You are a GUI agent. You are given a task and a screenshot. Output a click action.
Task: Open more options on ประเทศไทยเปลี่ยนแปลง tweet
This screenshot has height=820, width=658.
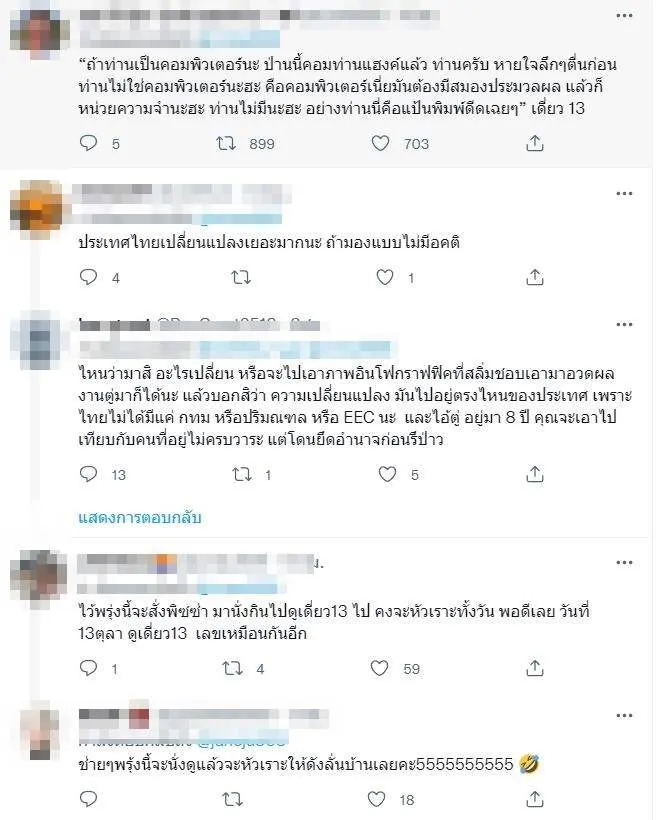[x=625, y=193]
